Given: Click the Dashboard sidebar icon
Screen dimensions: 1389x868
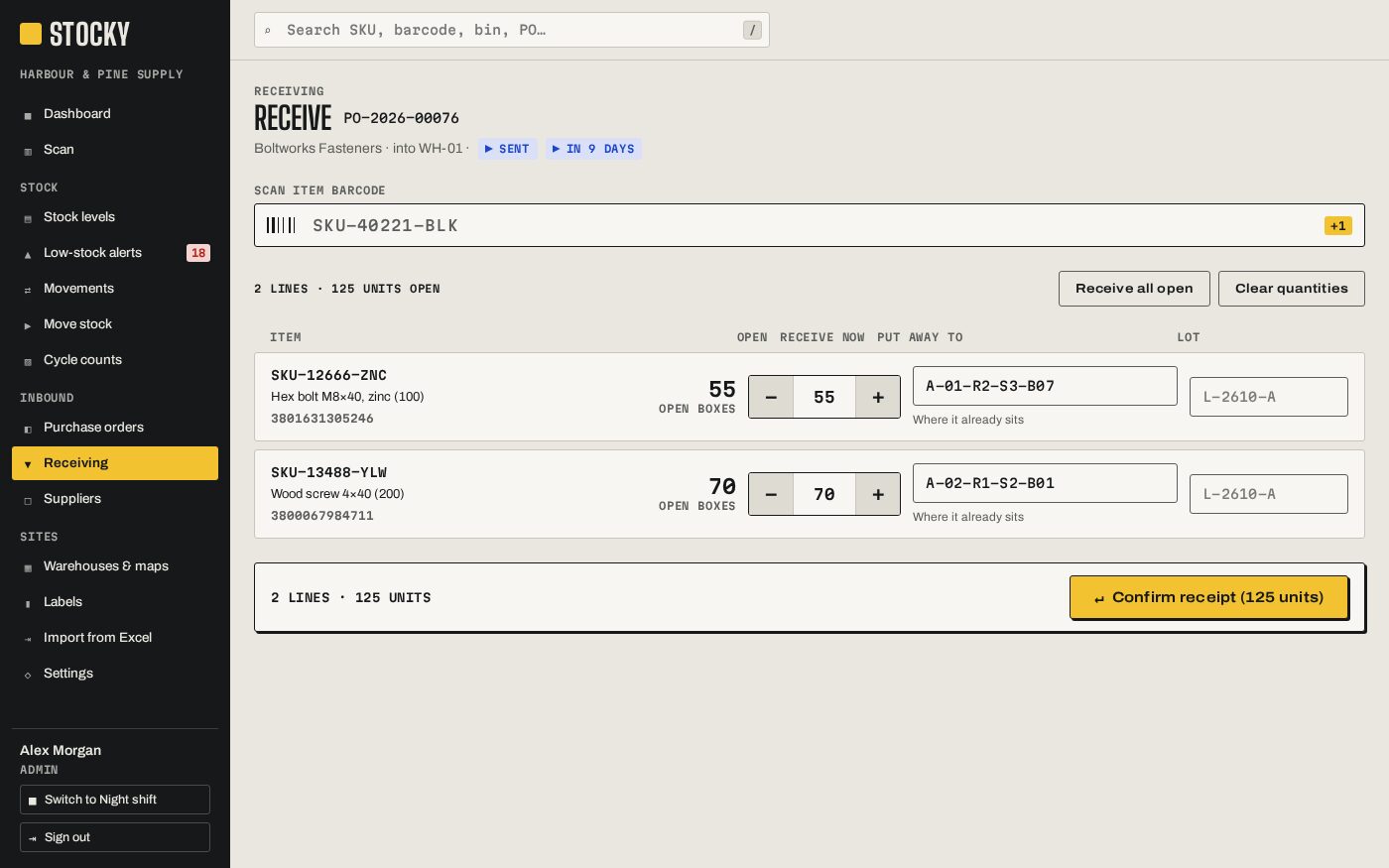Looking at the screenshot, I should click(28, 115).
